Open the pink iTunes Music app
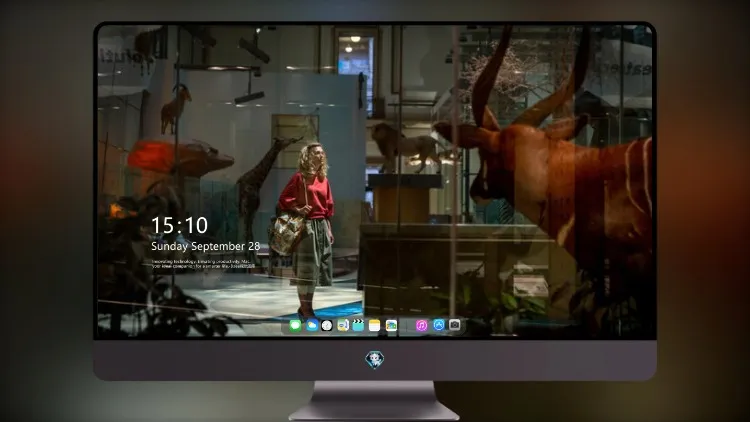This screenshot has height=422, width=750. pyautogui.click(x=421, y=325)
